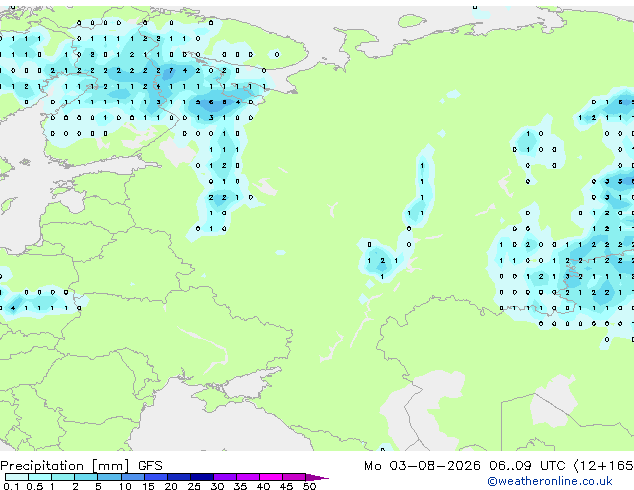Click the 45–50 mm legend swatch

tap(294, 477)
